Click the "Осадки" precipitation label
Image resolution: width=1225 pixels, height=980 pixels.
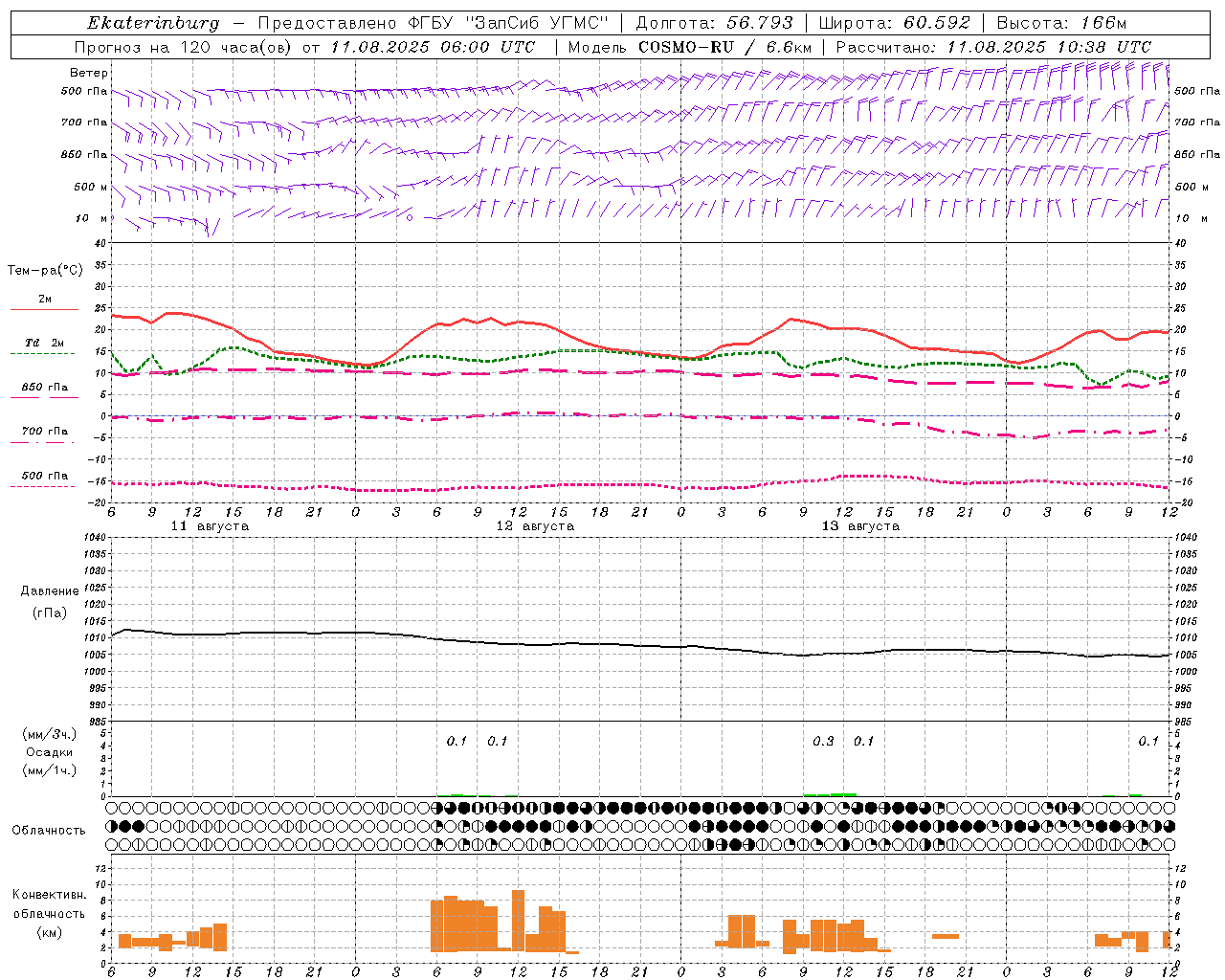click(50, 752)
